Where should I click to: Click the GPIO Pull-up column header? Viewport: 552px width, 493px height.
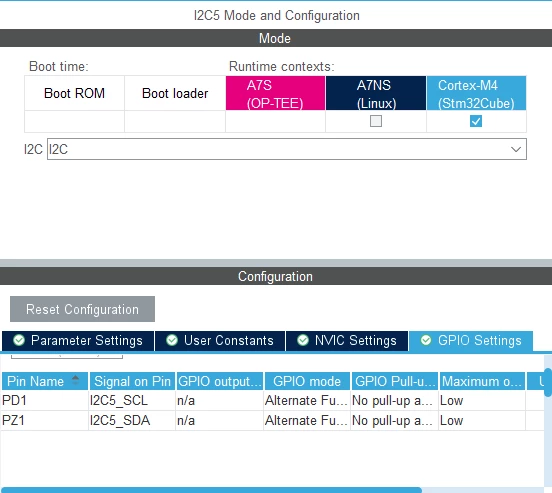pos(395,381)
